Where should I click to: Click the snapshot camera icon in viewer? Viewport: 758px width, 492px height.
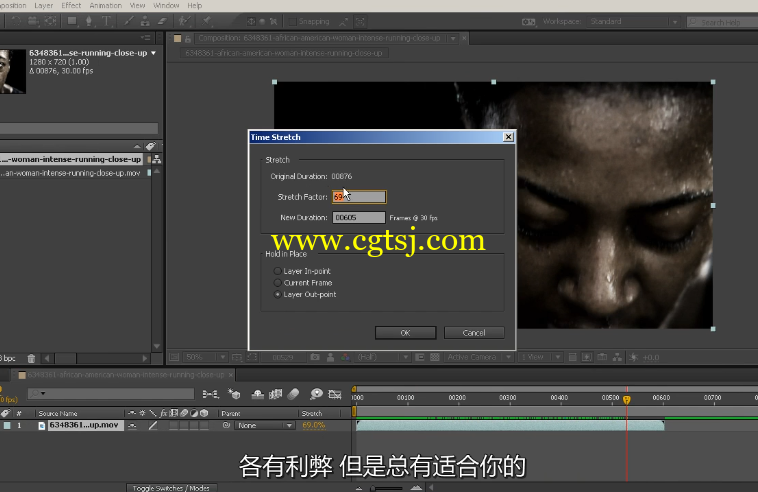315,357
